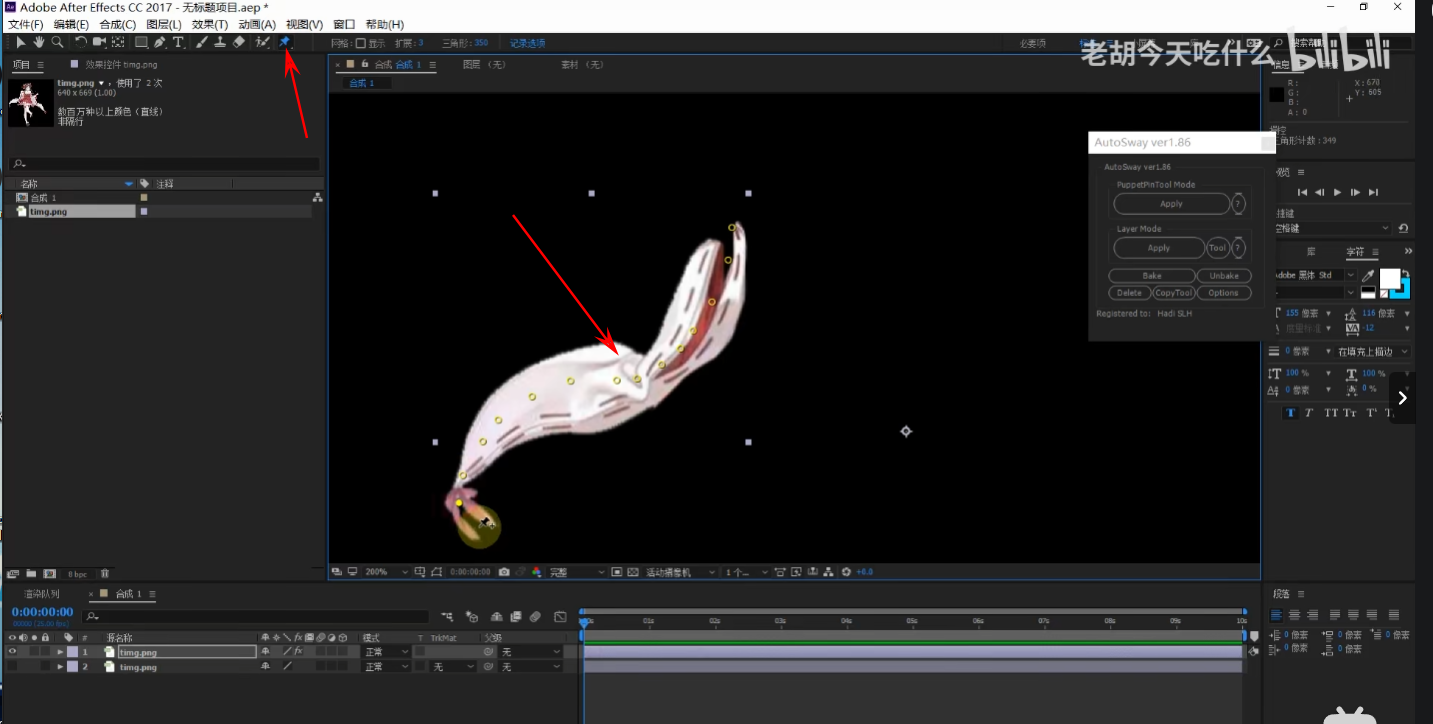Viewport: 1433px width, 724px height.
Task: Select the Puppet Pin tool
Action: [284, 42]
